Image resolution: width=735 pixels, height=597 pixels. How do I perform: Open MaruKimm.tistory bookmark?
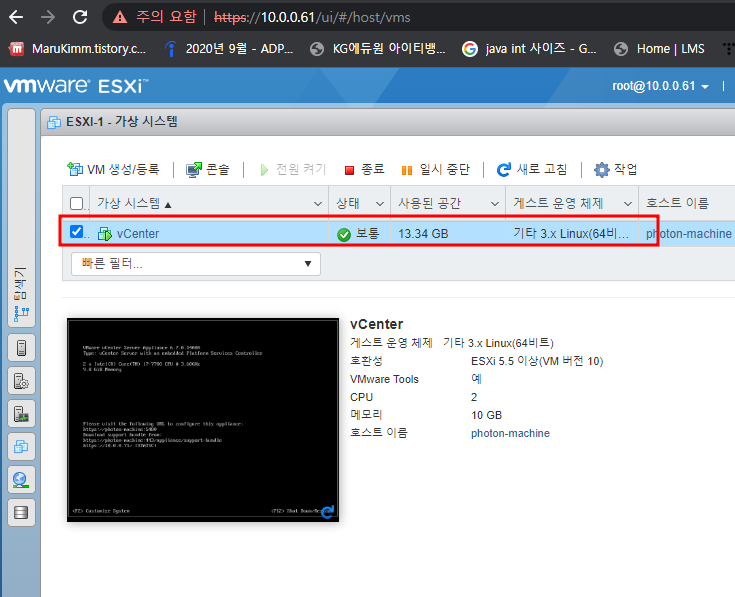[78, 49]
